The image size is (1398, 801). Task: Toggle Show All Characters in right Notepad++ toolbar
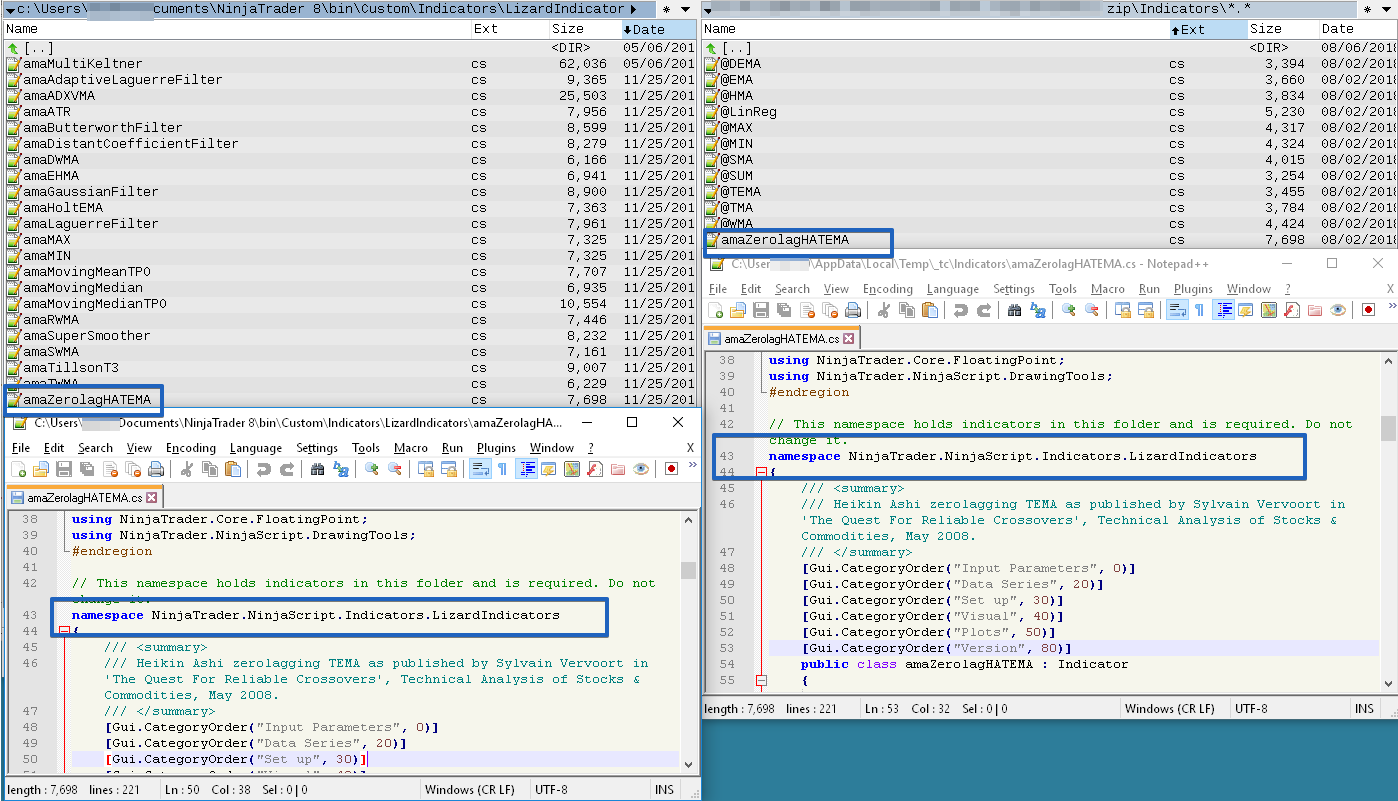click(1199, 310)
